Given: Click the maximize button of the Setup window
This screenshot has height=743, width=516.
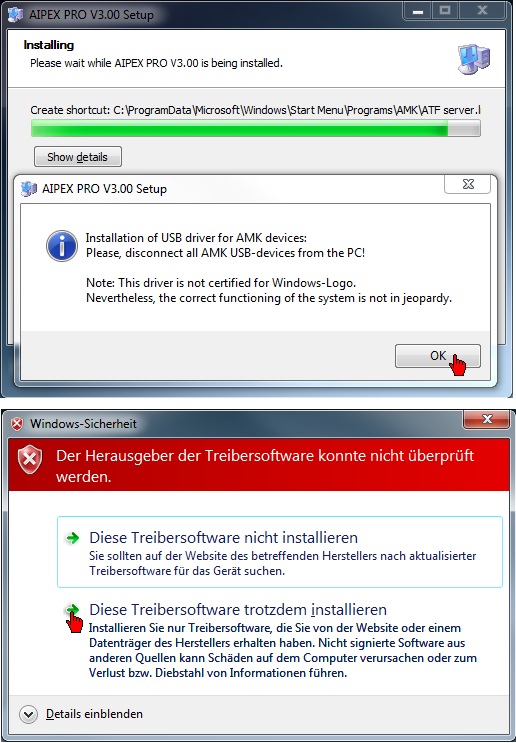Looking at the screenshot, I should [x=444, y=11].
